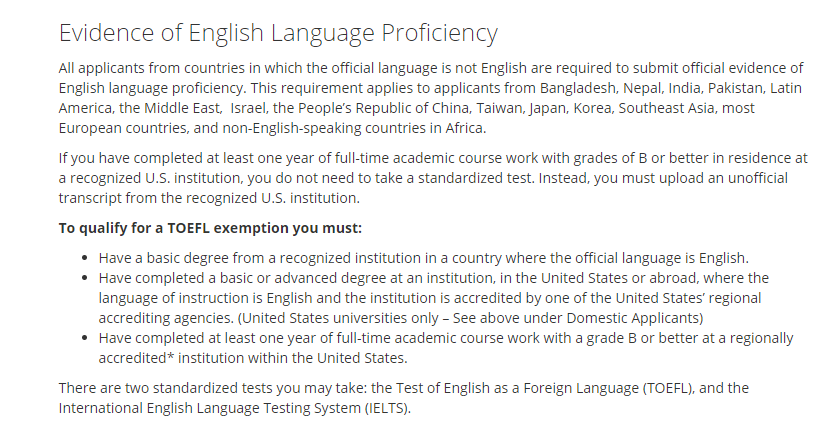Viewport: 822px width, 423px height.
Task: Click 'Have a basic degree' bullet text
Action: (164, 258)
